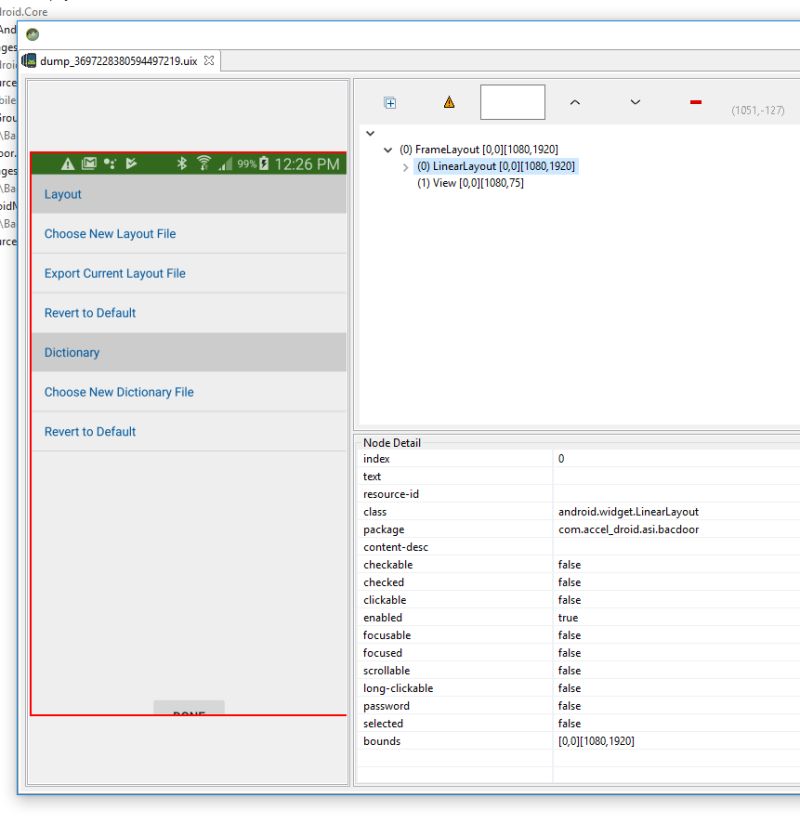Collapse the FrameLayout node chevron
800x823 pixels.
coord(388,150)
